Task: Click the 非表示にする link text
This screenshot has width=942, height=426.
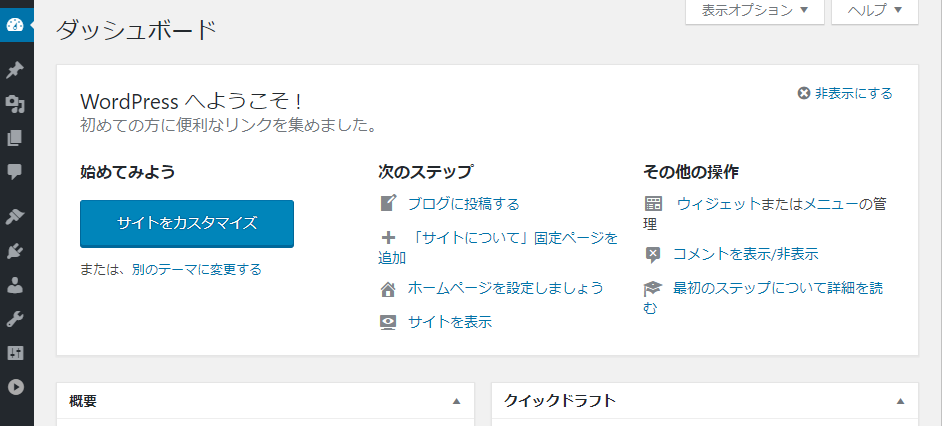Action: coord(854,93)
